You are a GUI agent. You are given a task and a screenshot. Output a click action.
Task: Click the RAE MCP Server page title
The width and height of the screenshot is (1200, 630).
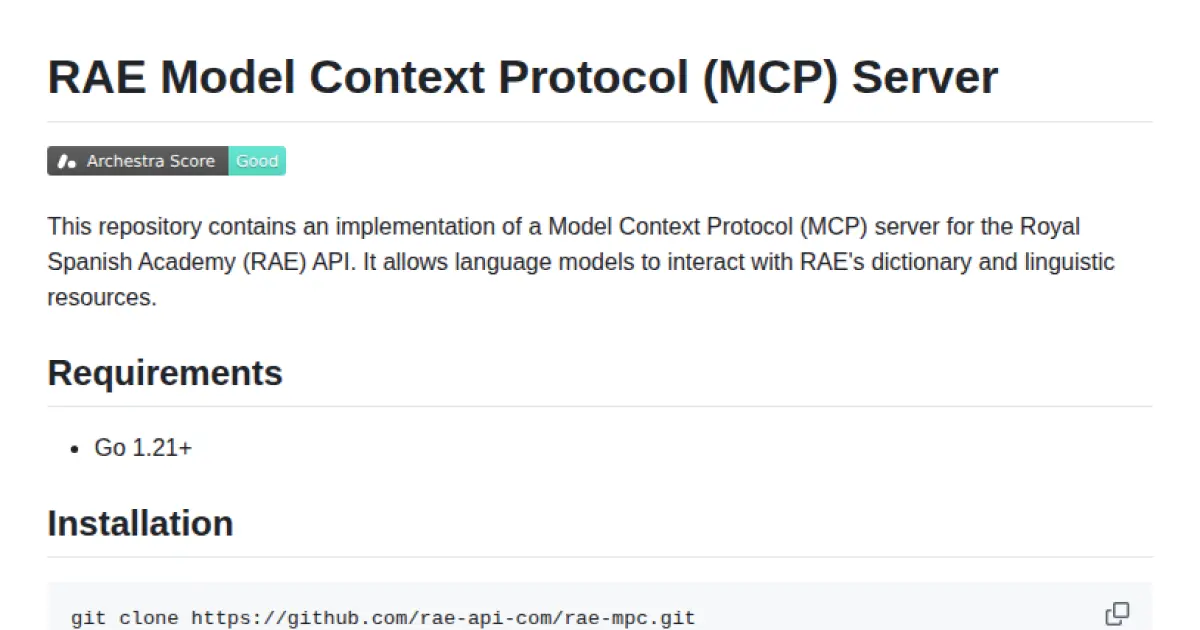tap(522, 77)
